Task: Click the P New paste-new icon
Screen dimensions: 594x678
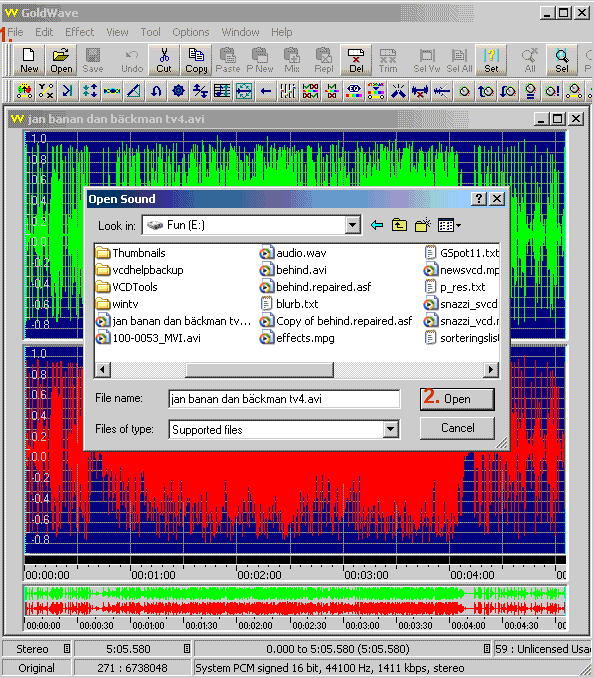Action: [x=260, y=60]
